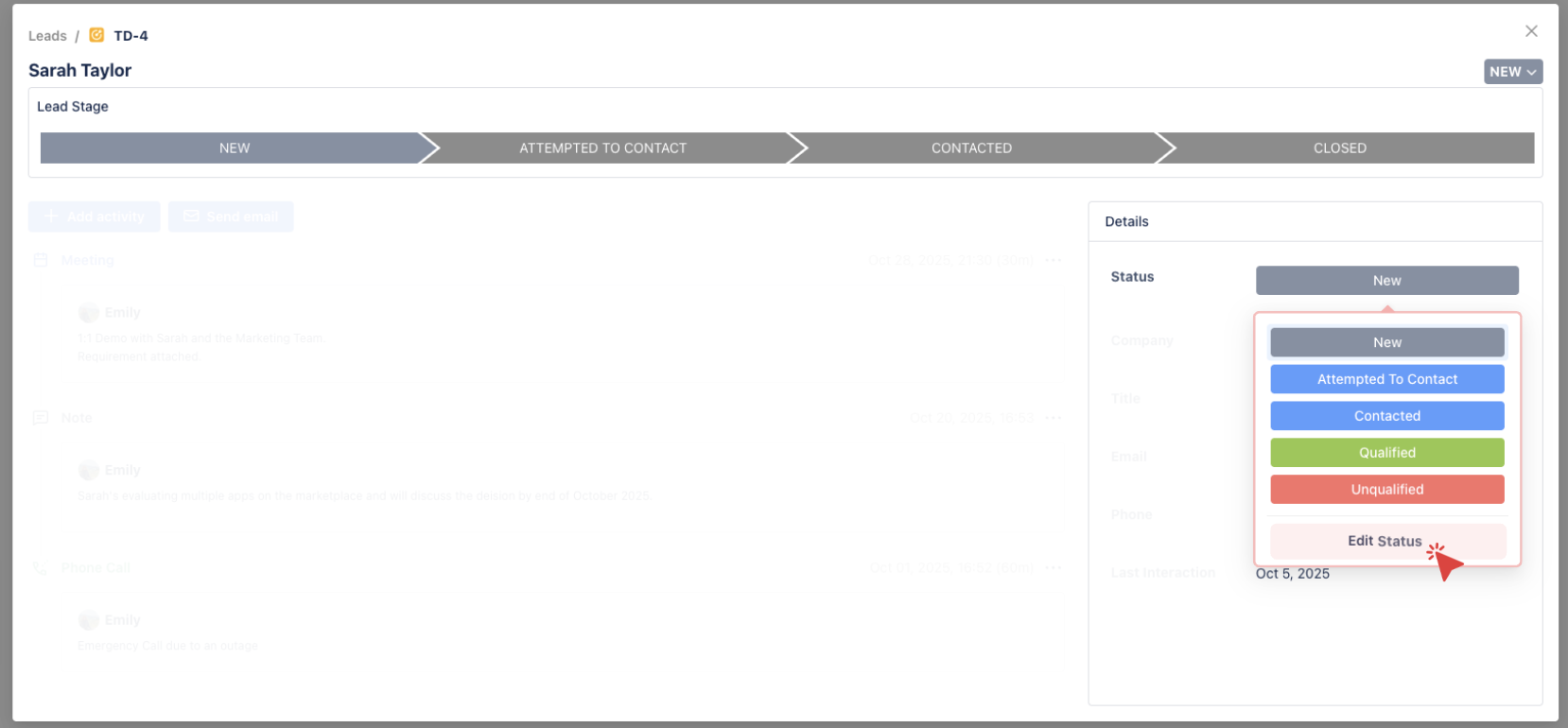Click the orange TD-4 lead icon
The image size is (1568, 728).
tap(96, 35)
